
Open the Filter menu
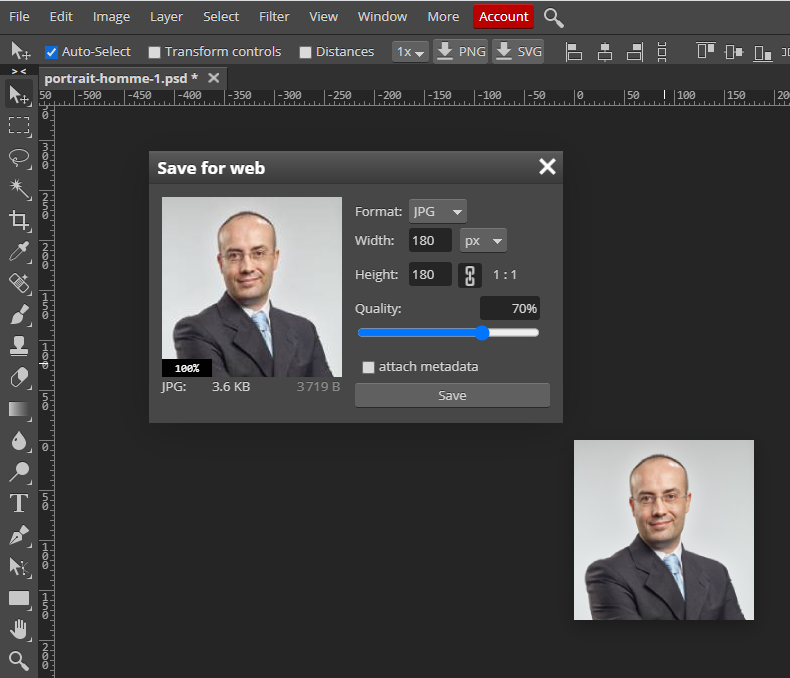coord(274,17)
